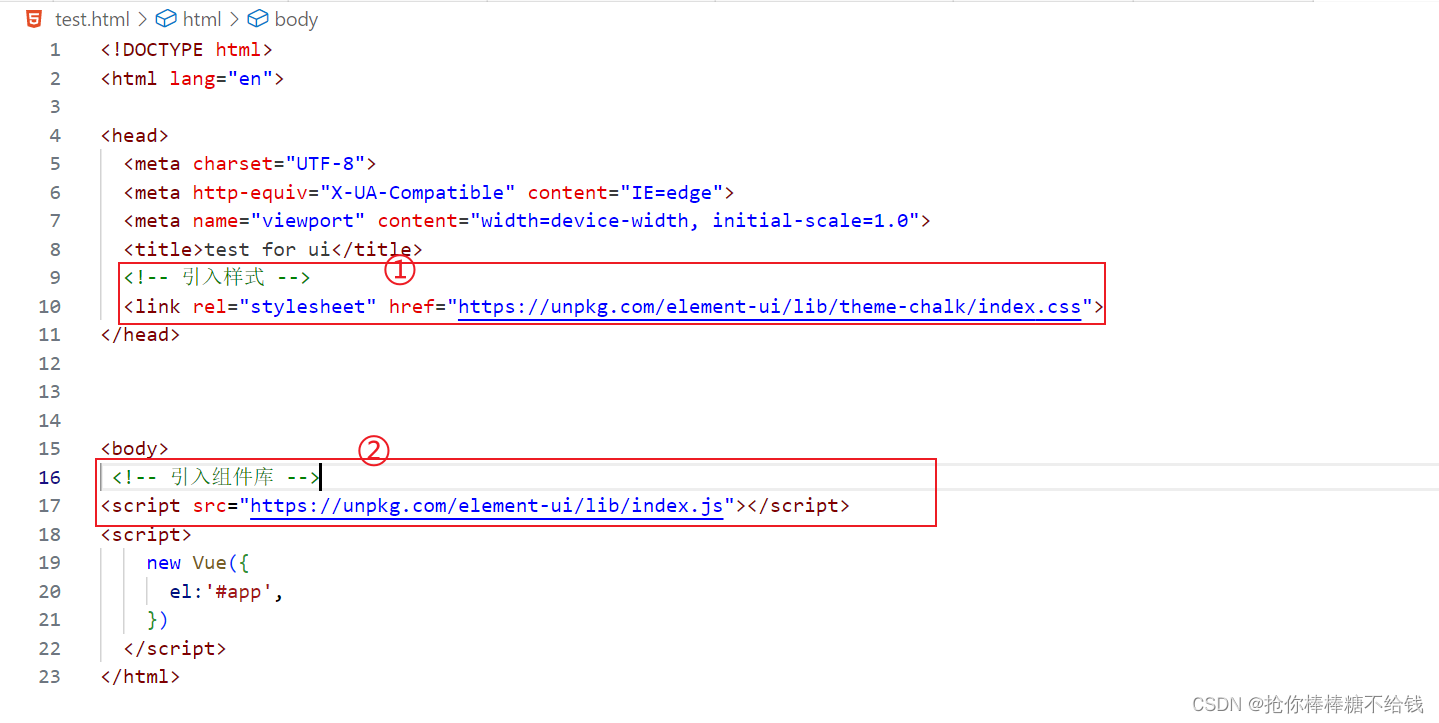The height and width of the screenshot is (723, 1439).
Task: Click the opening <body> tag
Action: tap(135, 448)
